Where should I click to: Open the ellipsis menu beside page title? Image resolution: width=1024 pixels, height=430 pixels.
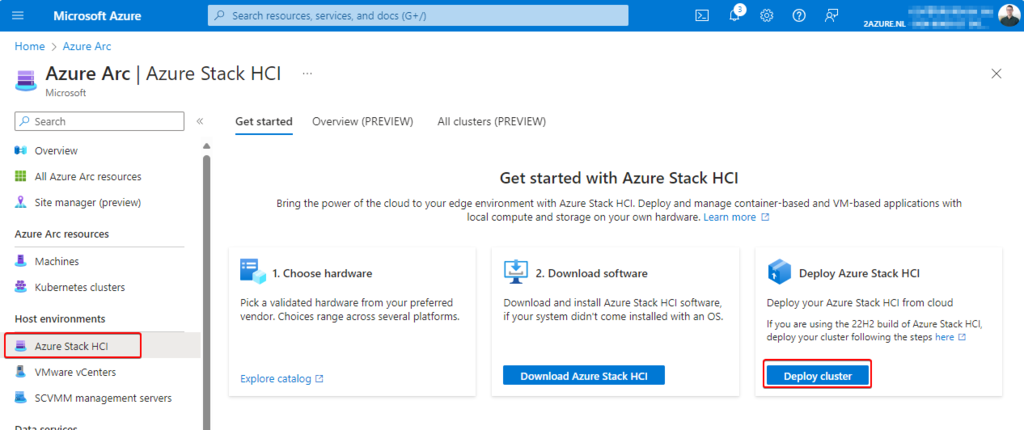coord(307,73)
